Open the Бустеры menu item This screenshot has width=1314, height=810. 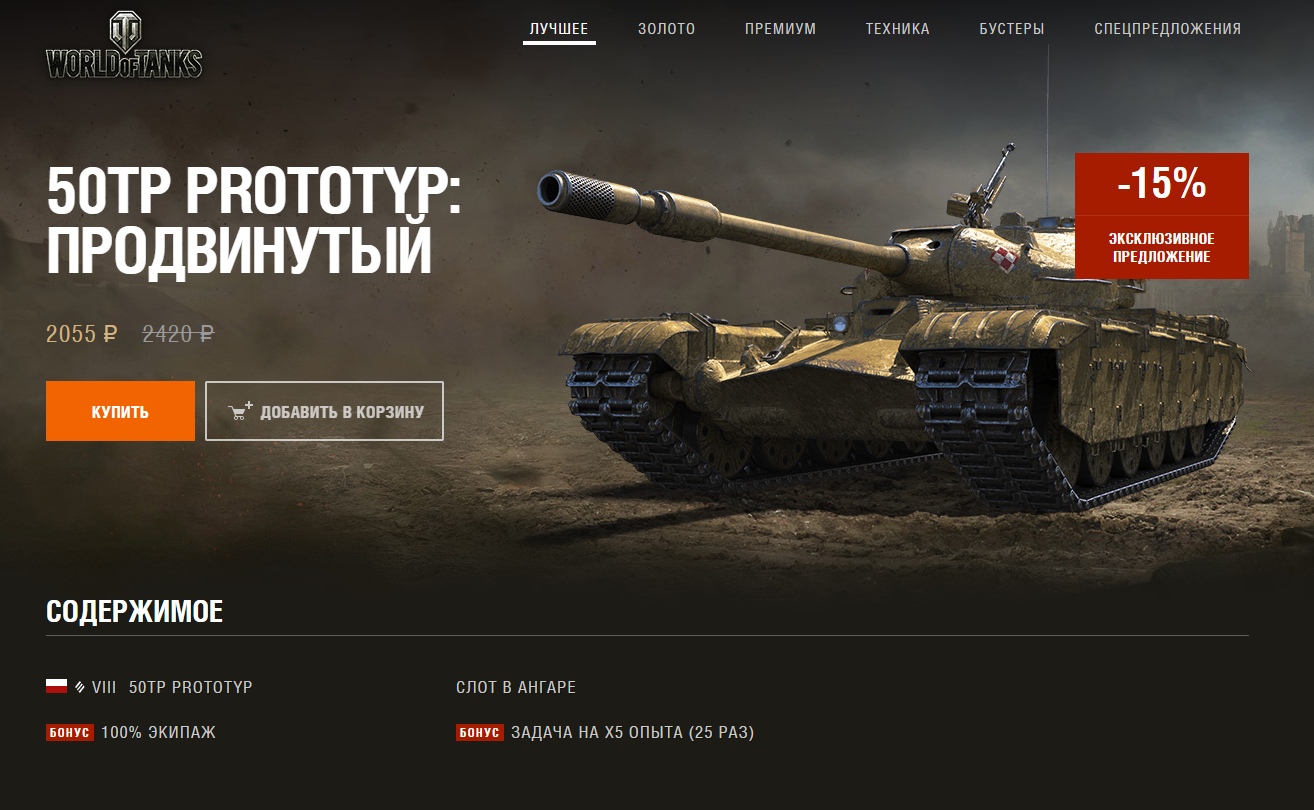pos(1012,29)
